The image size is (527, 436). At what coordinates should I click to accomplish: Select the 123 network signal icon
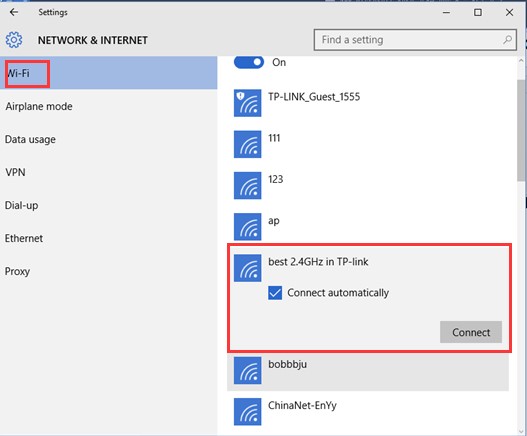tap(247, 186)
